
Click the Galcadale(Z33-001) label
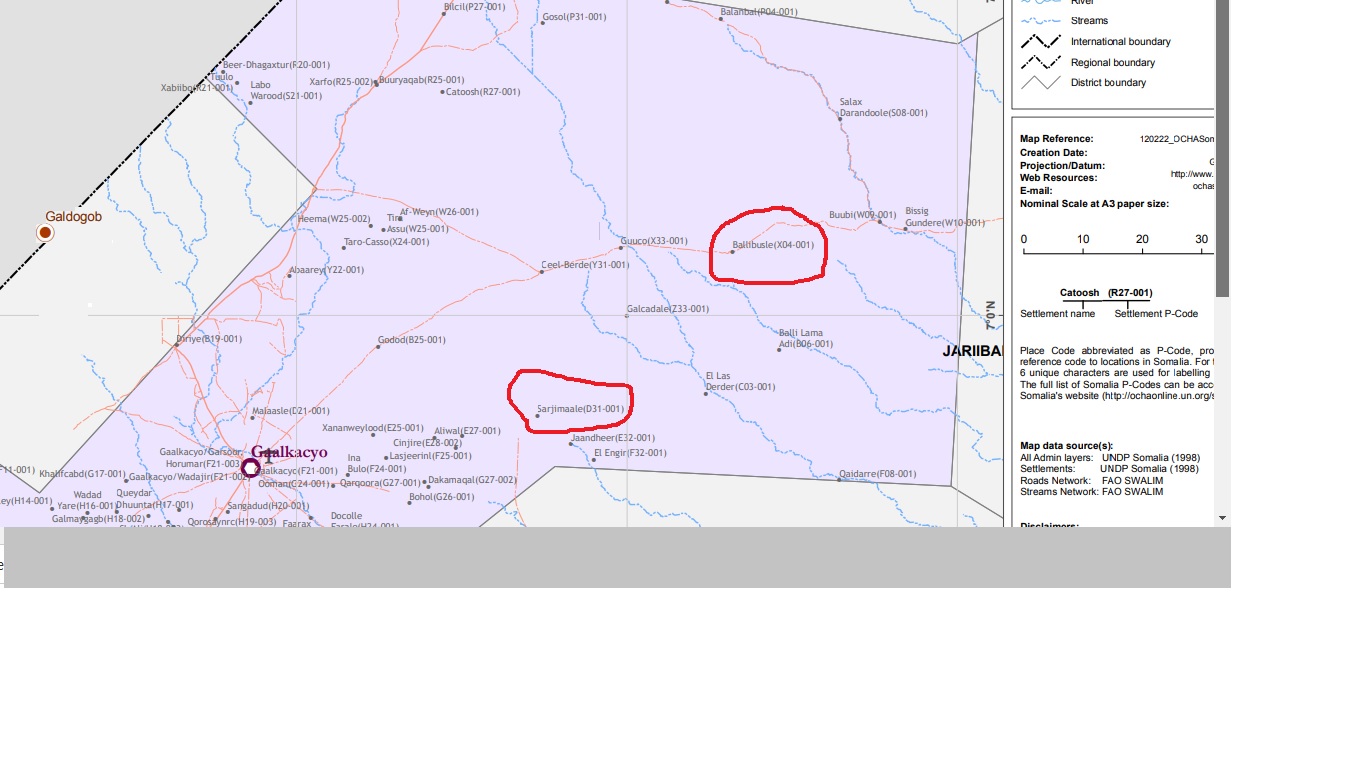pos(667,309)
